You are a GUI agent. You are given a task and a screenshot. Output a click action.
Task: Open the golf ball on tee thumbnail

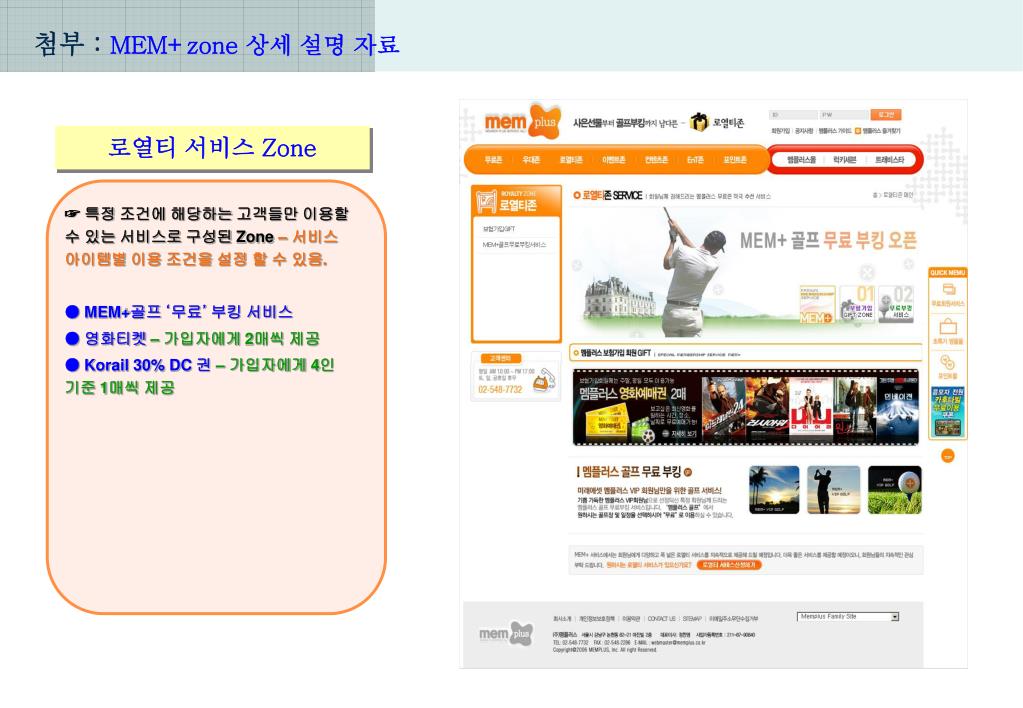coord(894,490)
